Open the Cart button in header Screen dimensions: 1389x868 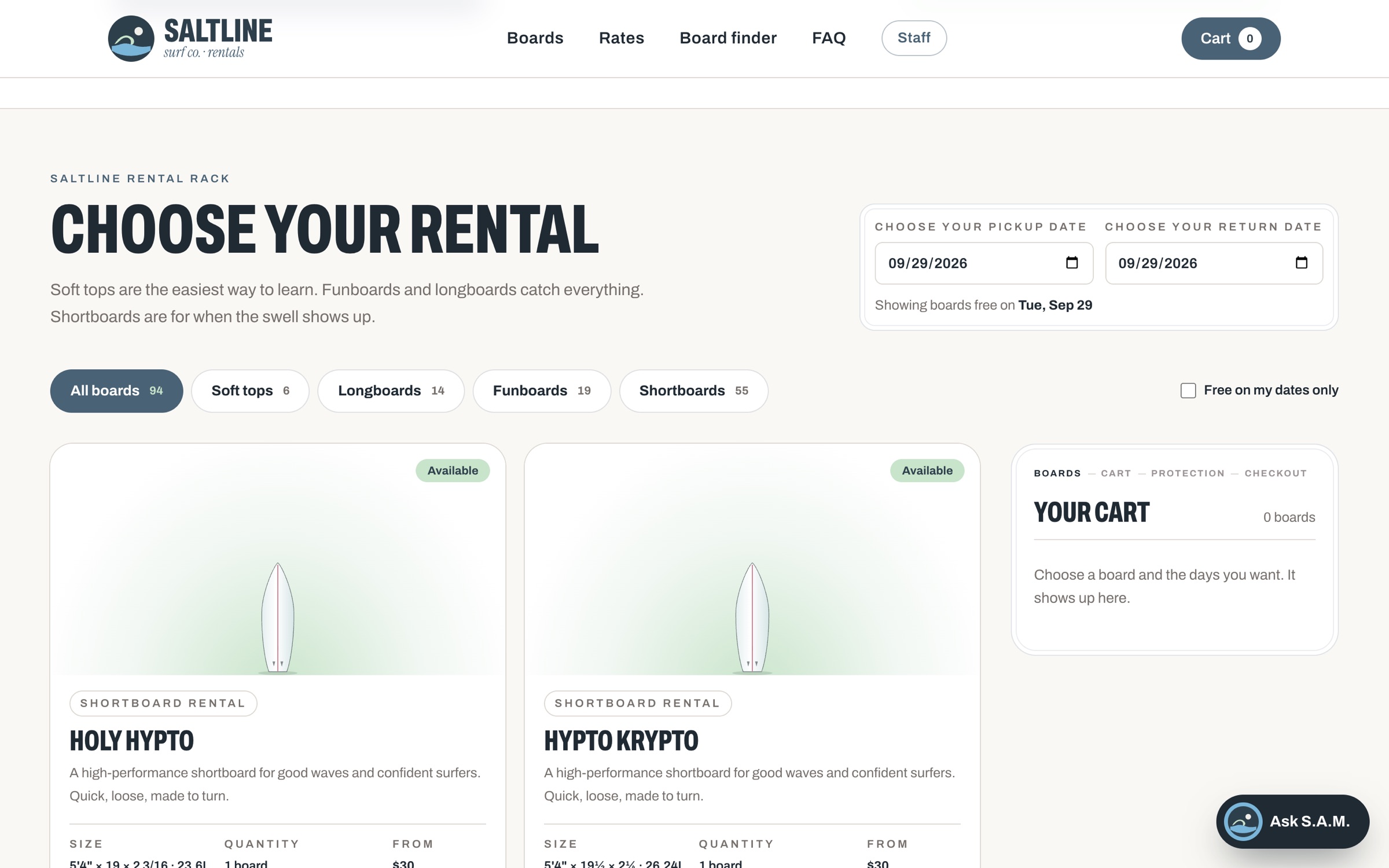tap(1230, 38)
